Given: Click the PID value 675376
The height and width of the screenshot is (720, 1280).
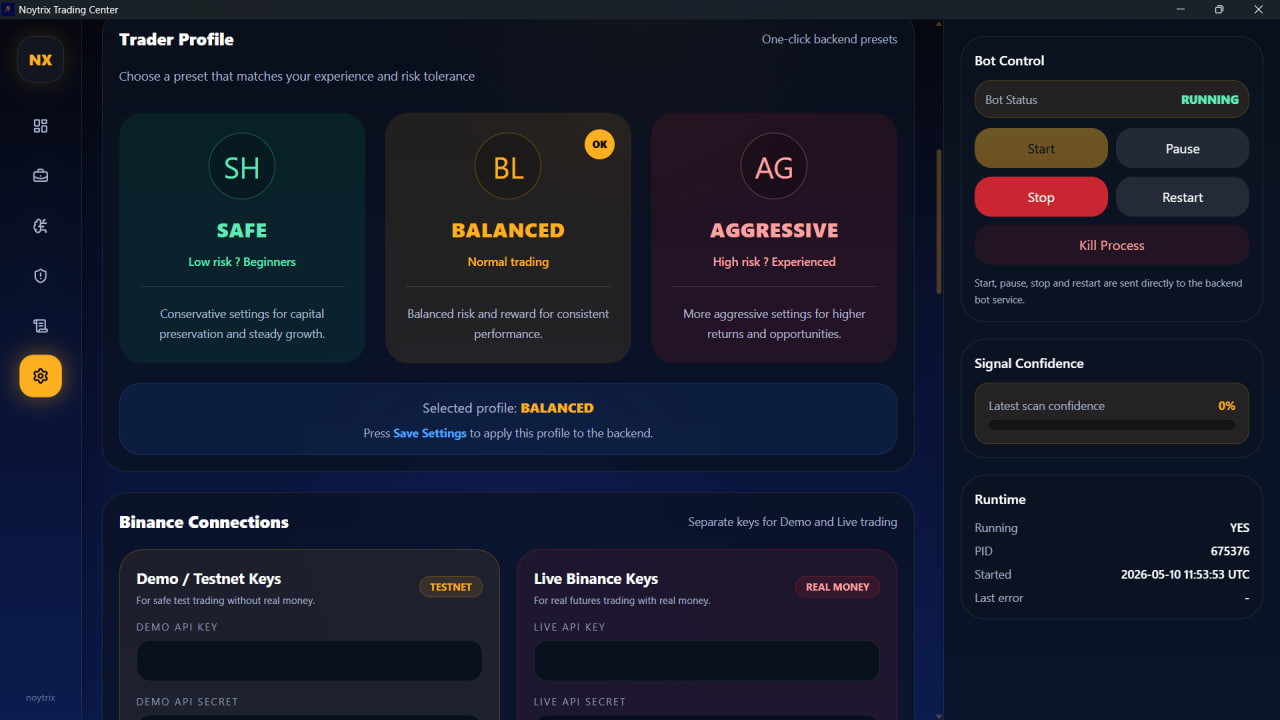Looking at the screenshot, I should 1230,551.
